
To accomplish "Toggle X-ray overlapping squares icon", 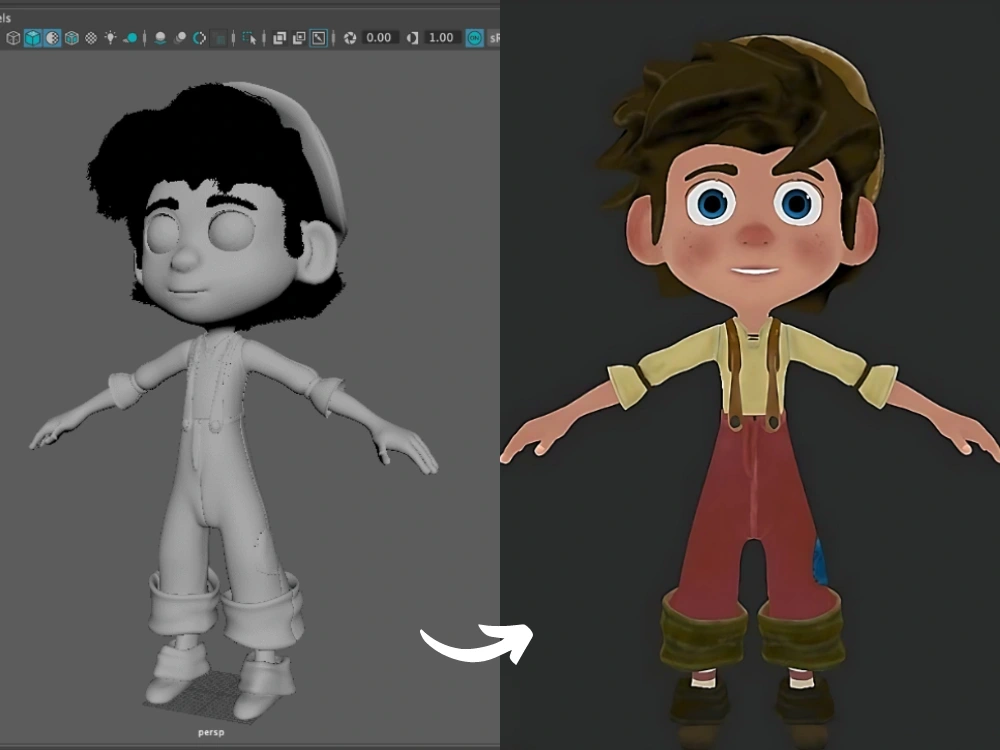I will coord(279,38).
